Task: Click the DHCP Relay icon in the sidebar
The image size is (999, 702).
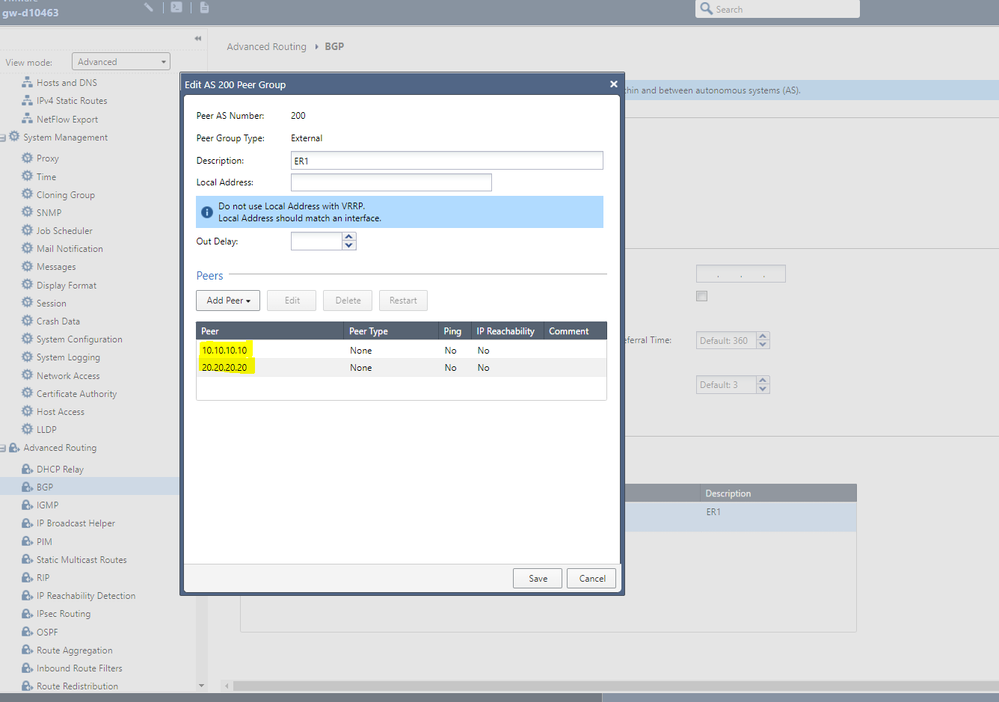Action: [x=27, y=469]
